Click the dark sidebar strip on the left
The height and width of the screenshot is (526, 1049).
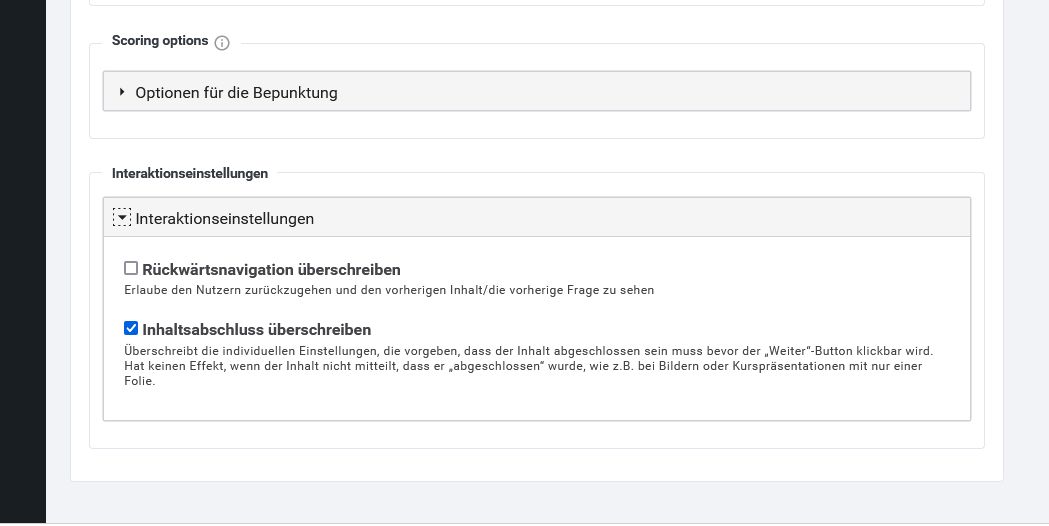coord(23,261)
